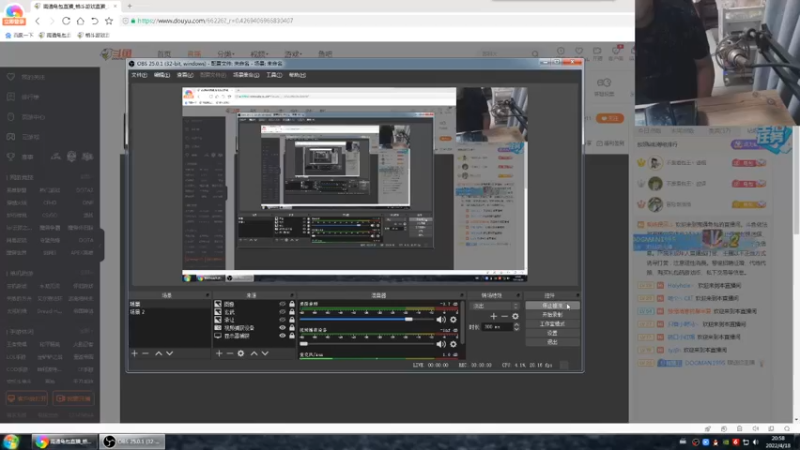800x450 pixels.
Task: Remove the selected source with the minus icon
Action: (230, 353)
